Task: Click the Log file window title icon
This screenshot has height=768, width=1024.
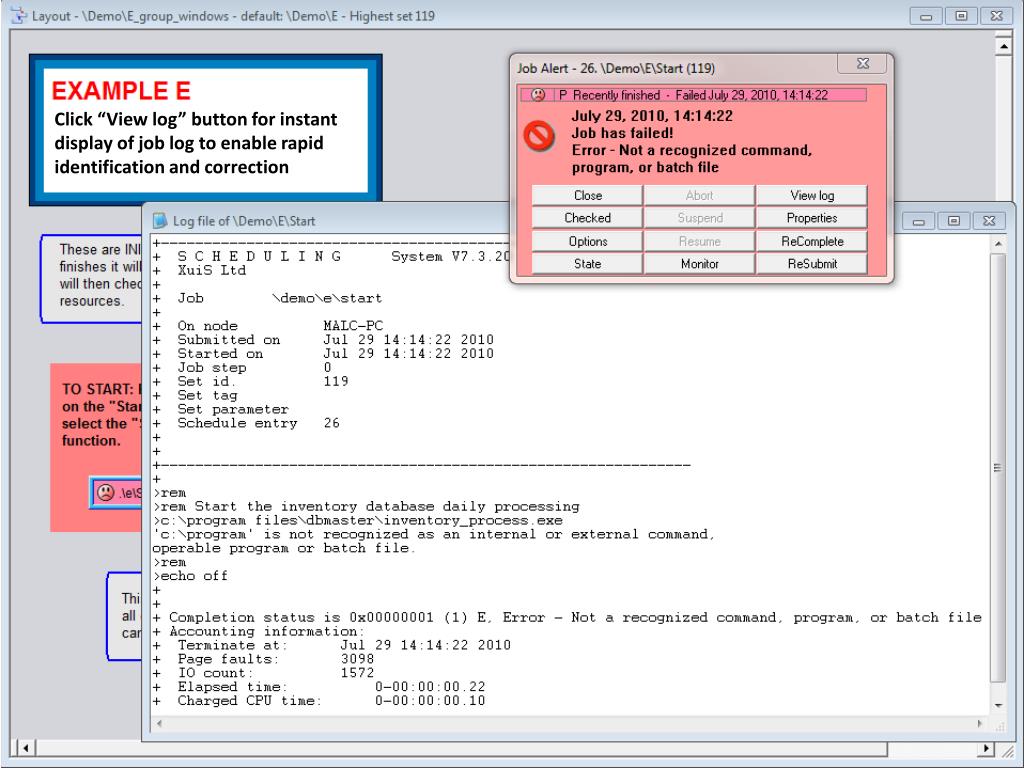Action: click(x=159, y=221)
